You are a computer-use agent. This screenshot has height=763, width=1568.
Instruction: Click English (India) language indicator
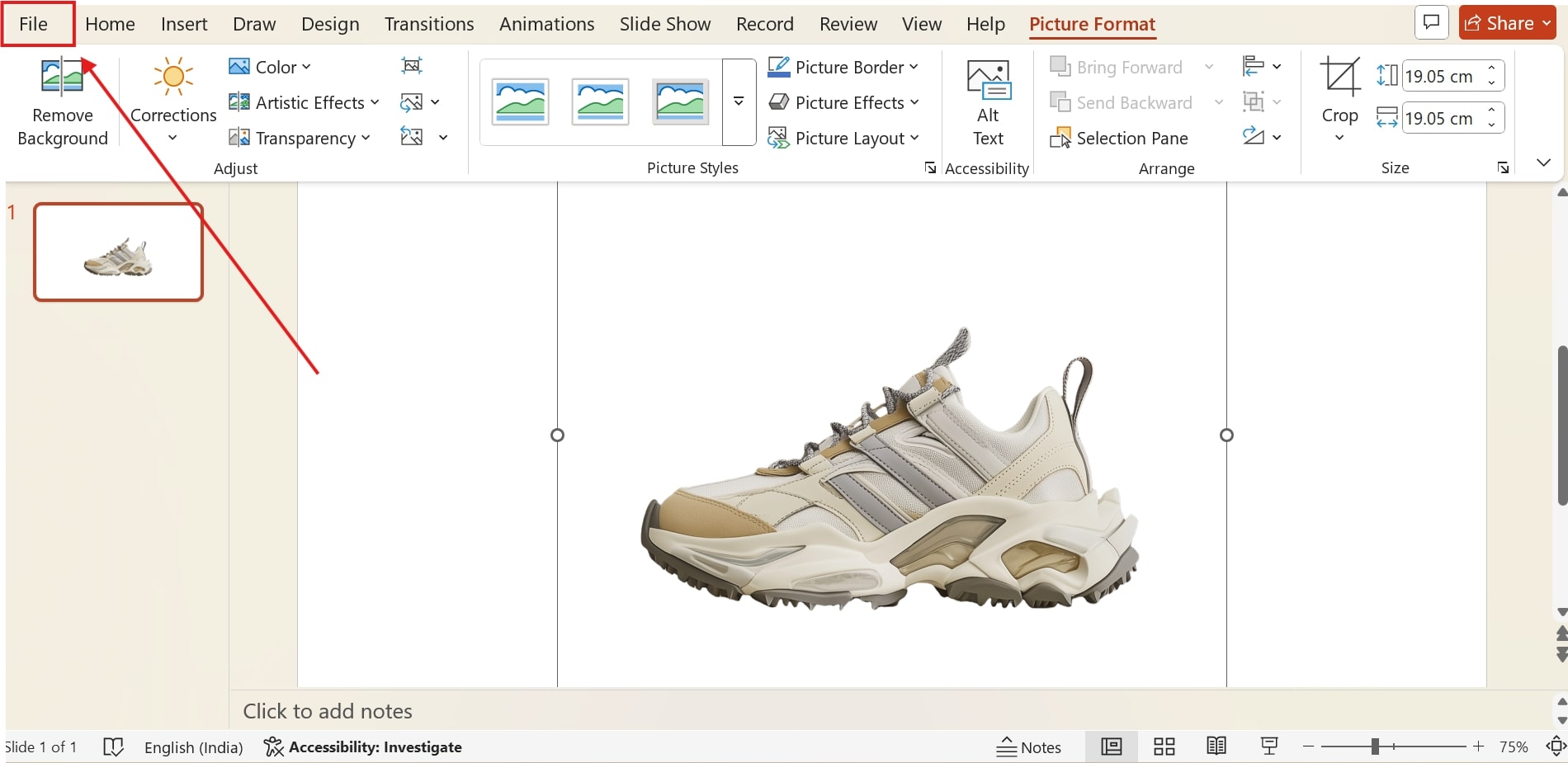pos(193,747)
